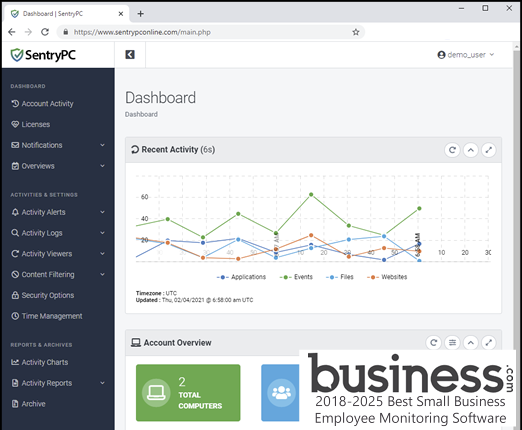This screenshot has height=430, width=522.
Task: Click the browser back button
Action: click(x=12, y=32)
